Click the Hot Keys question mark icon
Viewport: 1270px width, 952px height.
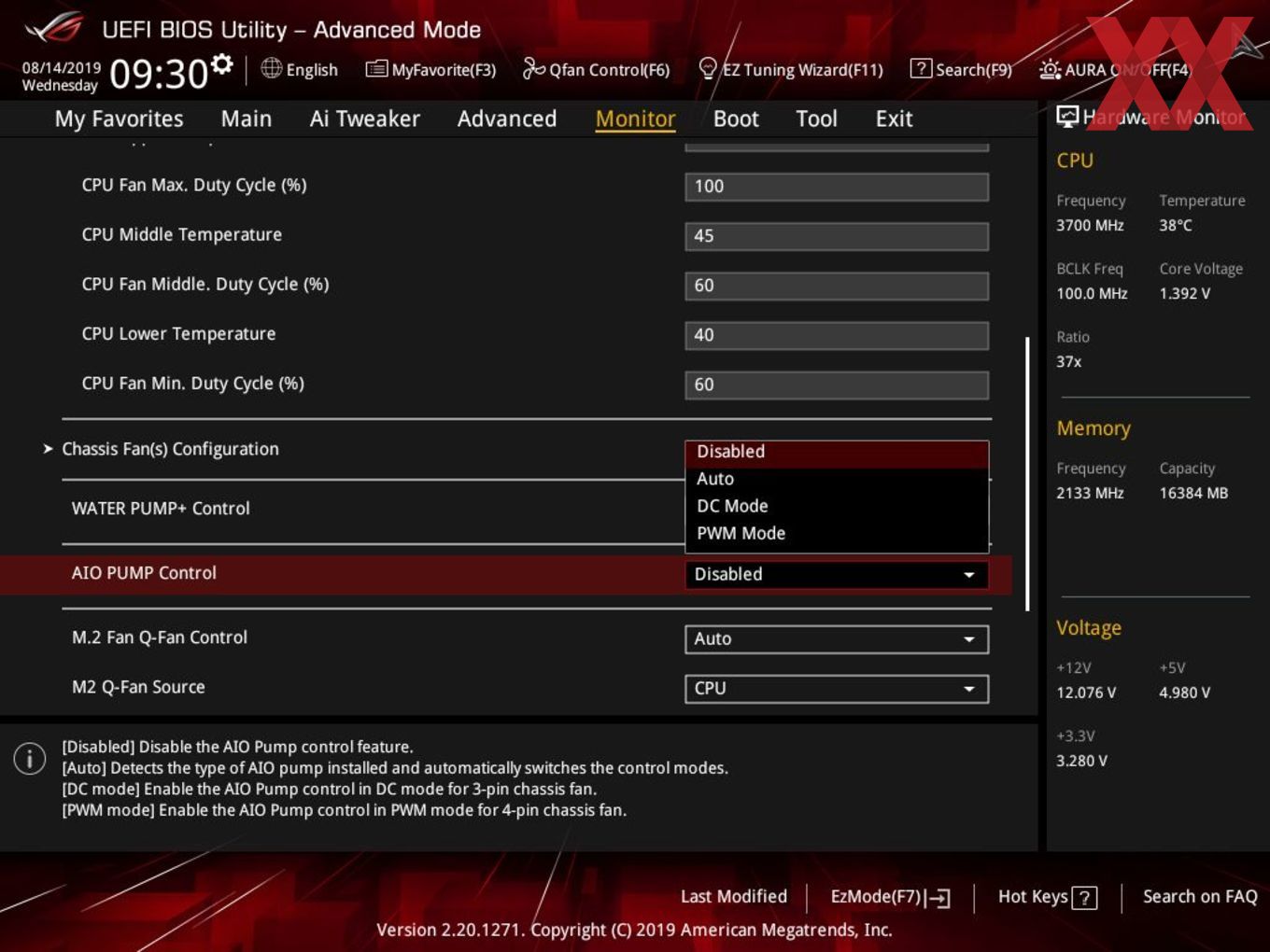1084,898
